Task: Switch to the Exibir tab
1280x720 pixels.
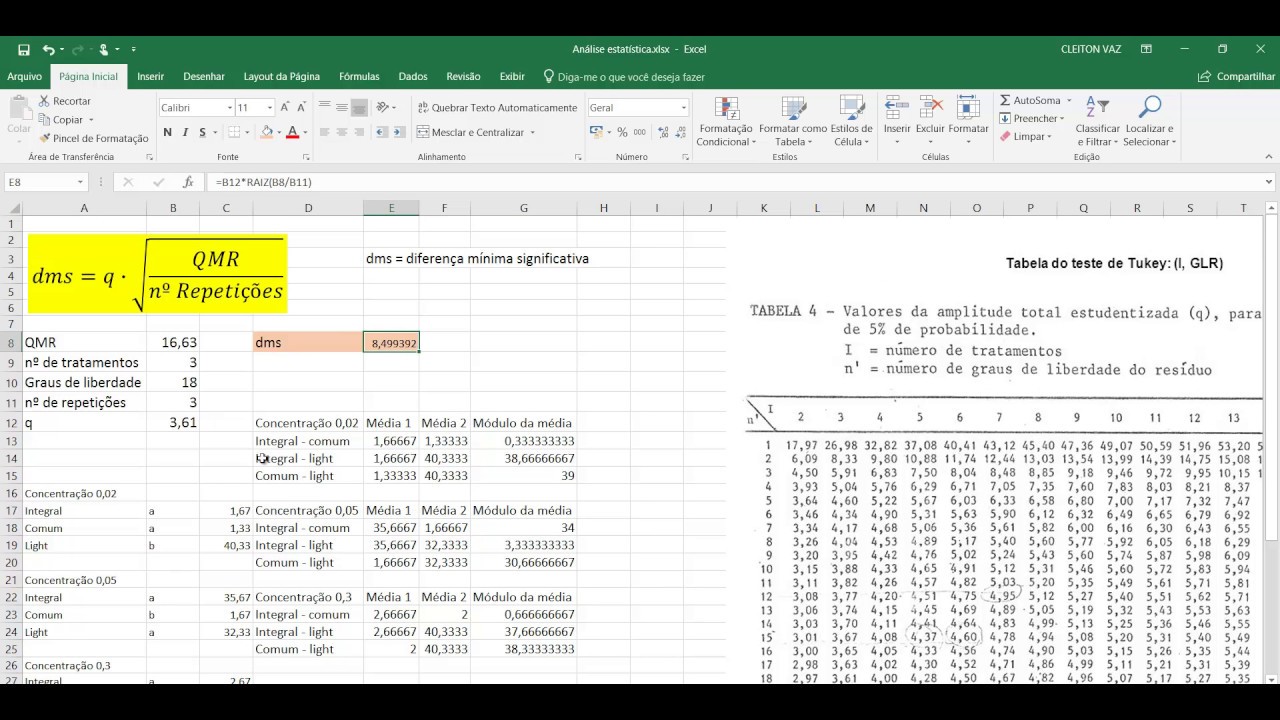Action: (512, 76)
